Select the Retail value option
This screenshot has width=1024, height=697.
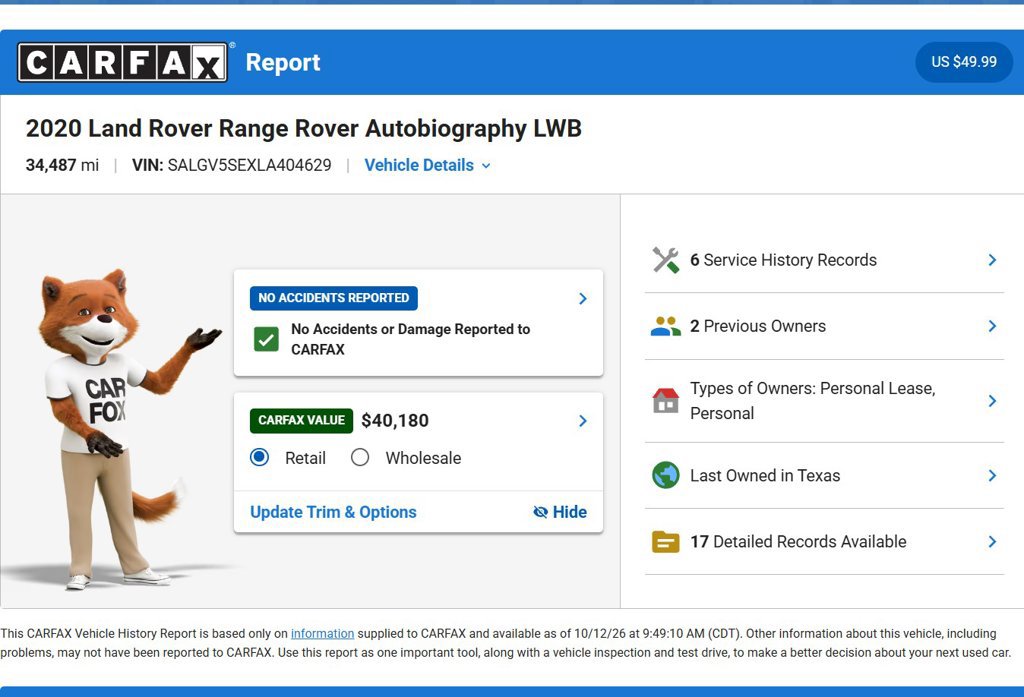click(x=259, y=457)
